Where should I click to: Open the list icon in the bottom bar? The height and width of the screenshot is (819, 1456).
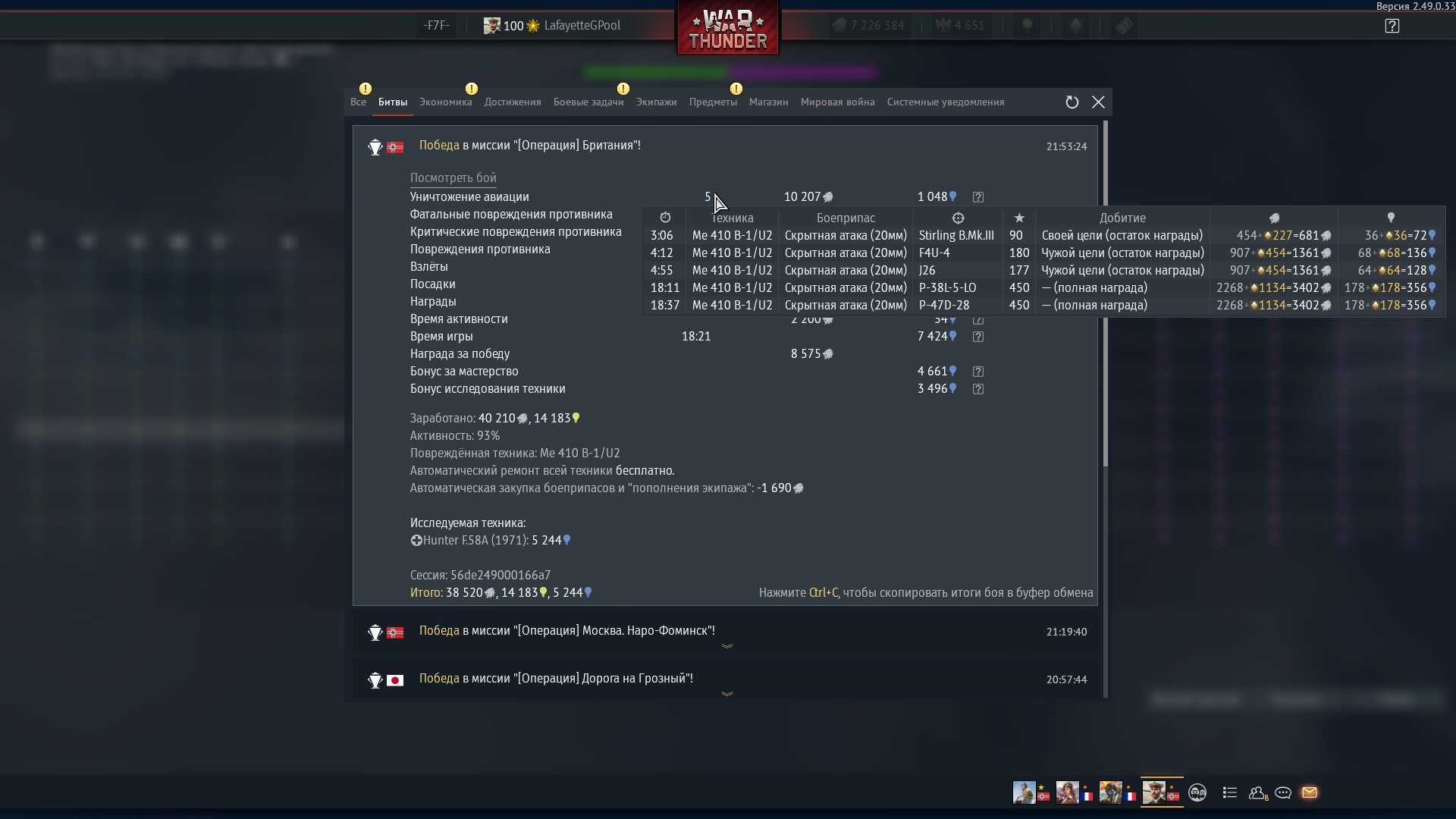click(1230, 792)
